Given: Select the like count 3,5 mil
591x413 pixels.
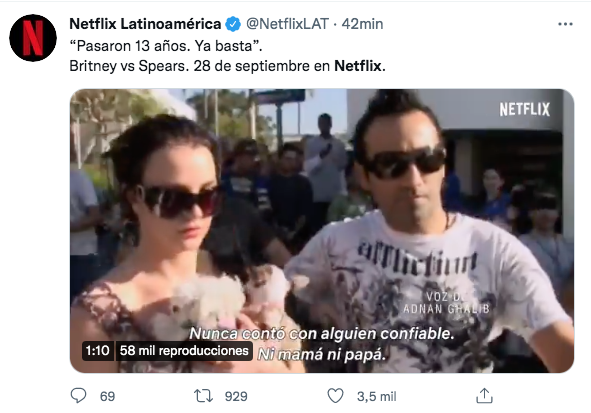Looking at the screenshot, I should 377,396.
